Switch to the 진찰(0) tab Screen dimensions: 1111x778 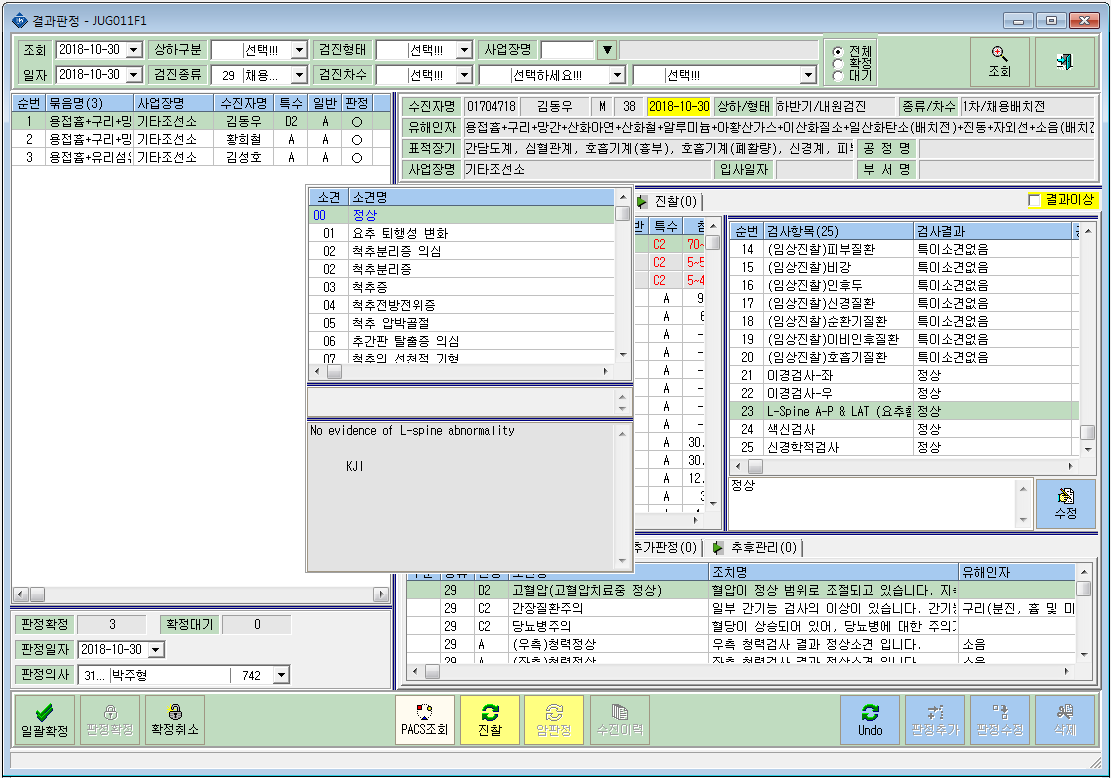click(668, 202)
